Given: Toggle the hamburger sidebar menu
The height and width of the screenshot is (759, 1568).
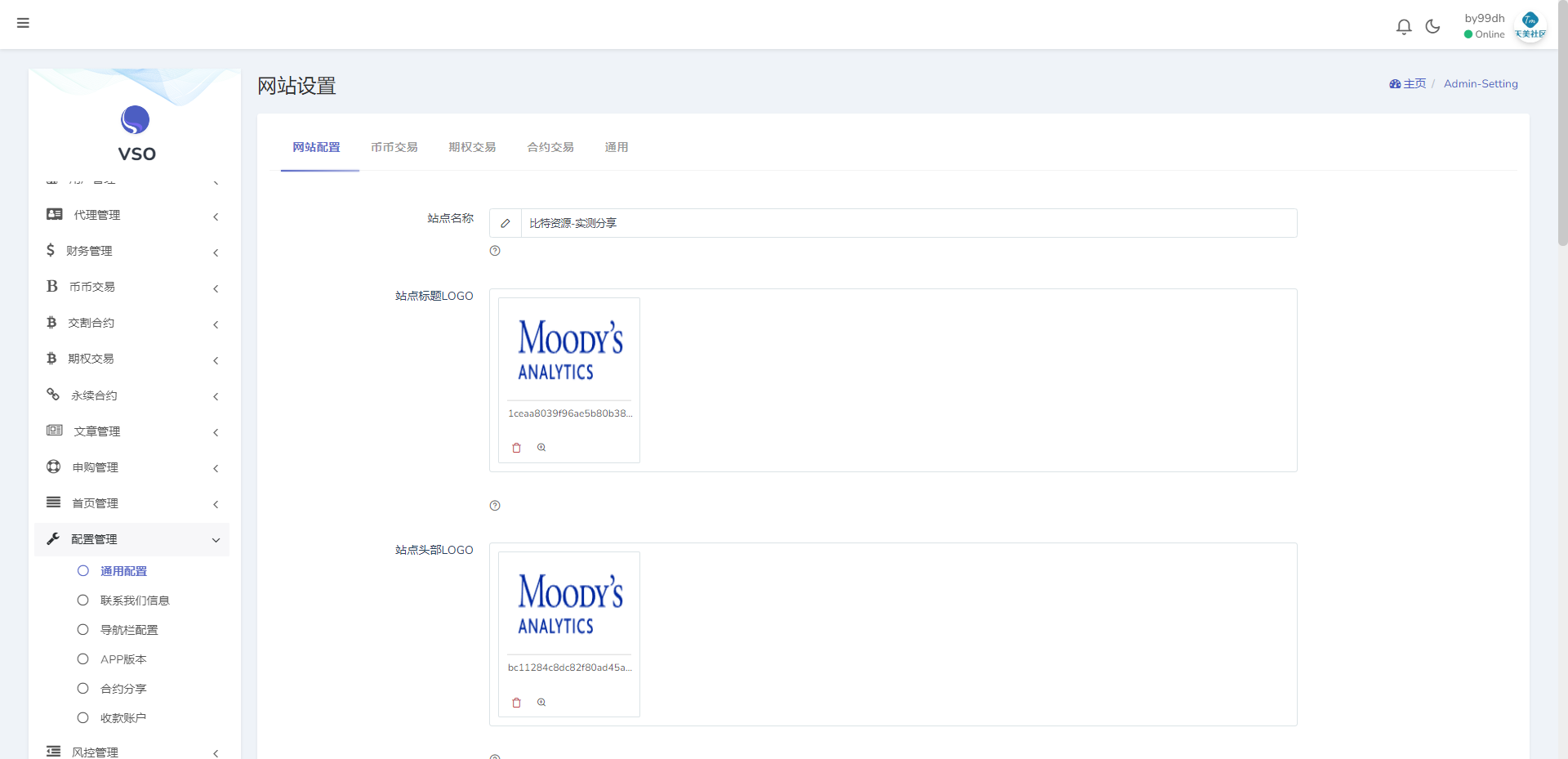Looking at the screenshot, I should click(x=23, y=23).
